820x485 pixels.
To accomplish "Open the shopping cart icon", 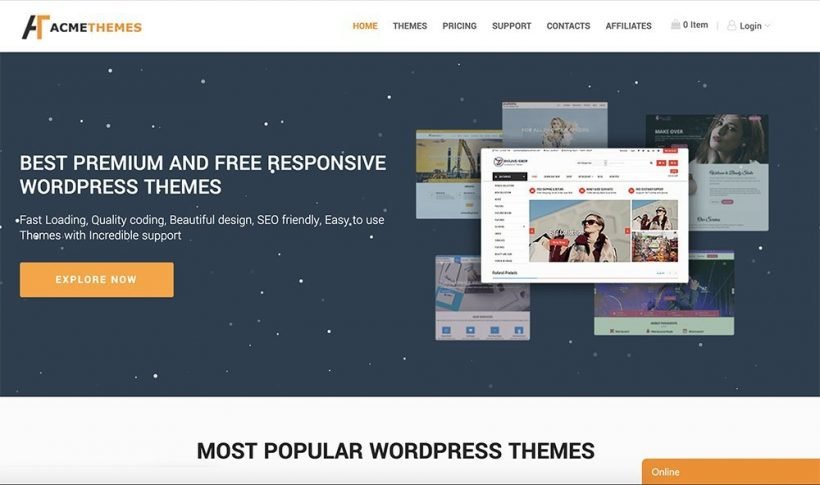I will [x=675, y=25].
